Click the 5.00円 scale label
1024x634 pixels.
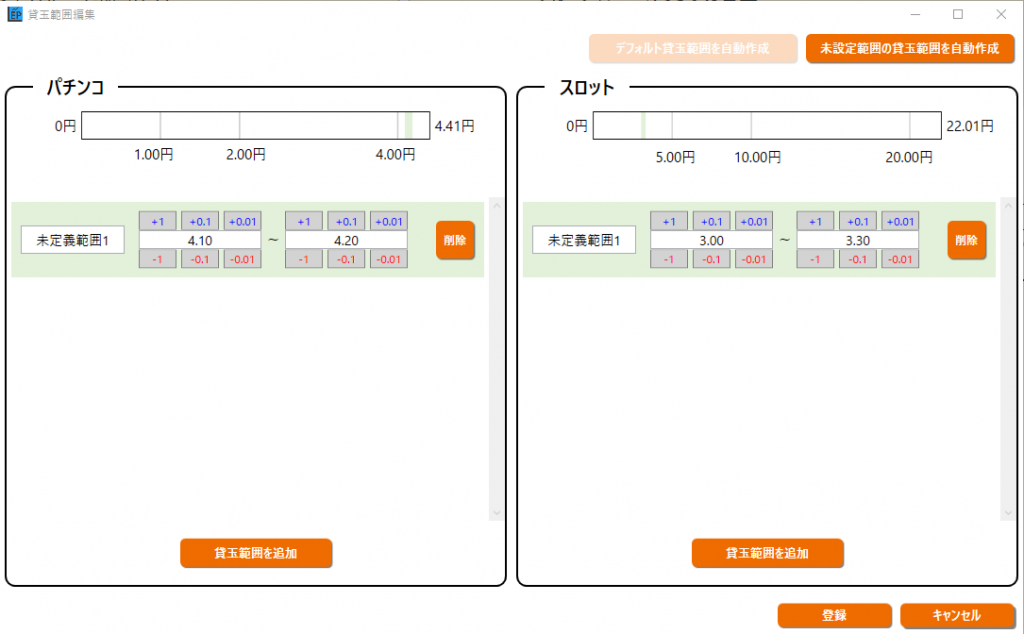(x=675, y=157)
